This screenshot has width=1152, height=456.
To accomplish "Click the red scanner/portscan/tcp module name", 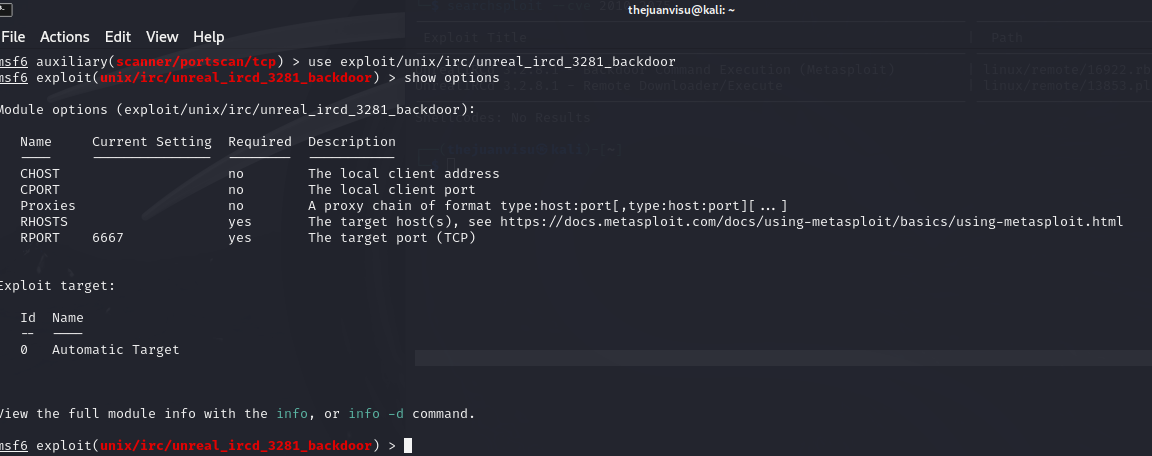I will 204,62.
